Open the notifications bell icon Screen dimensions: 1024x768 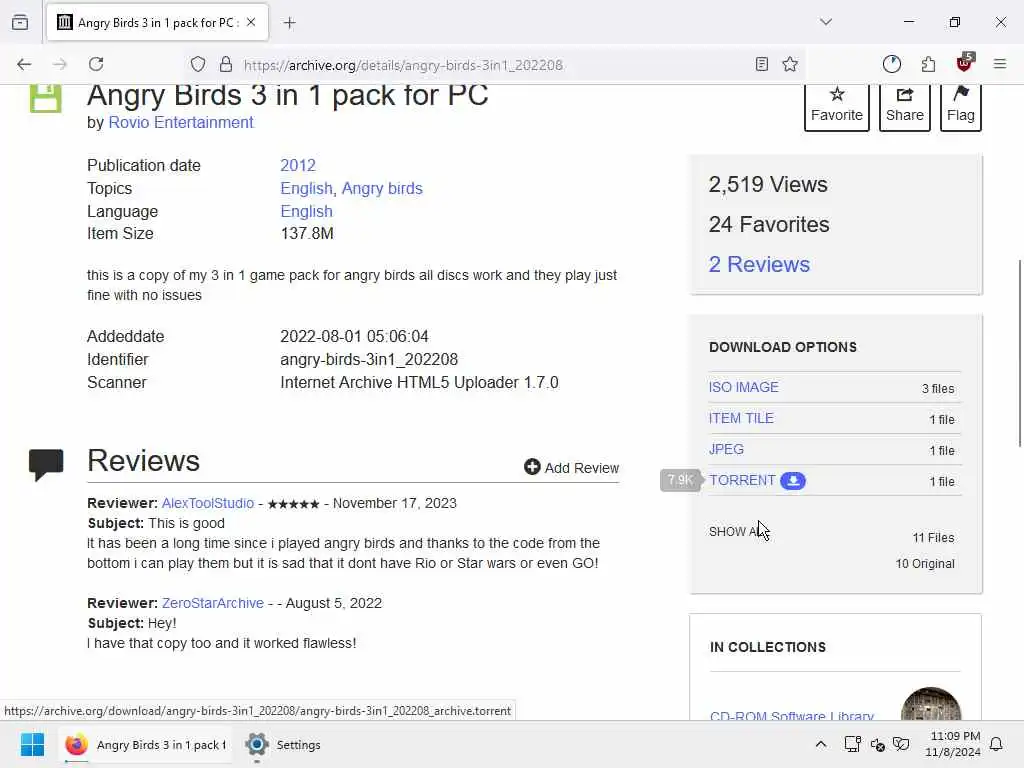(997, 744)
